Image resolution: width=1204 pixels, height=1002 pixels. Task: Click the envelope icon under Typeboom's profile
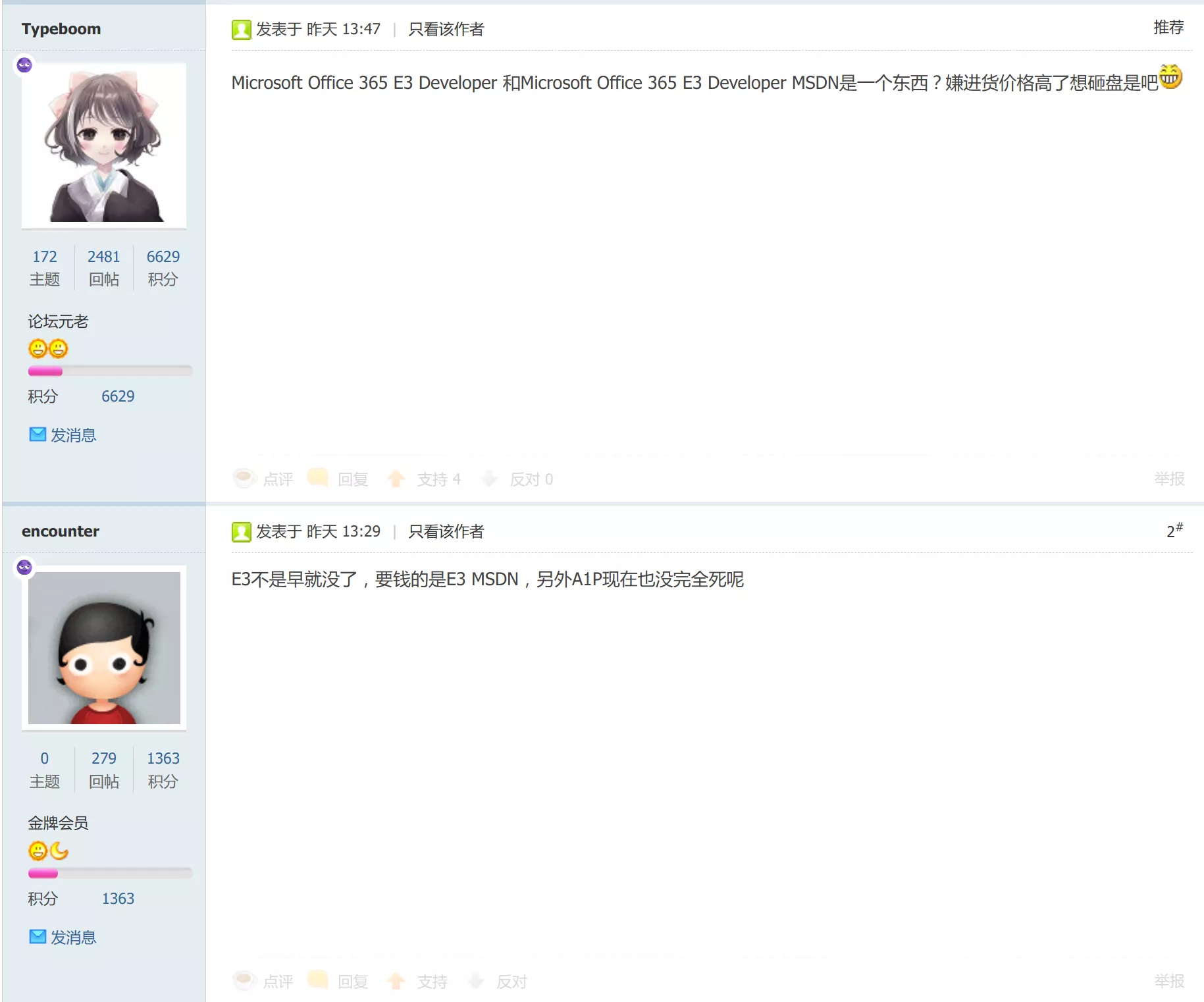(x=38, y=435)
